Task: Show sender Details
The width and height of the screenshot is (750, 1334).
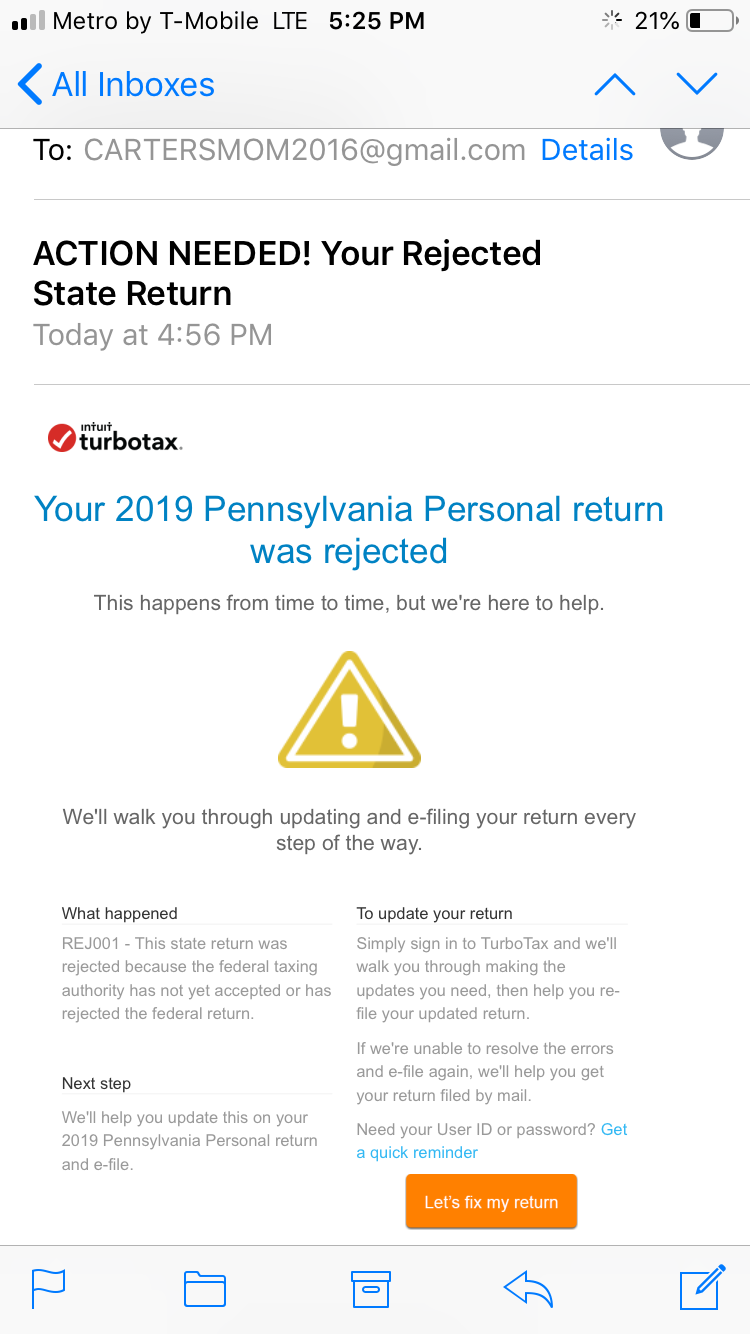Action: click(587, 150)
